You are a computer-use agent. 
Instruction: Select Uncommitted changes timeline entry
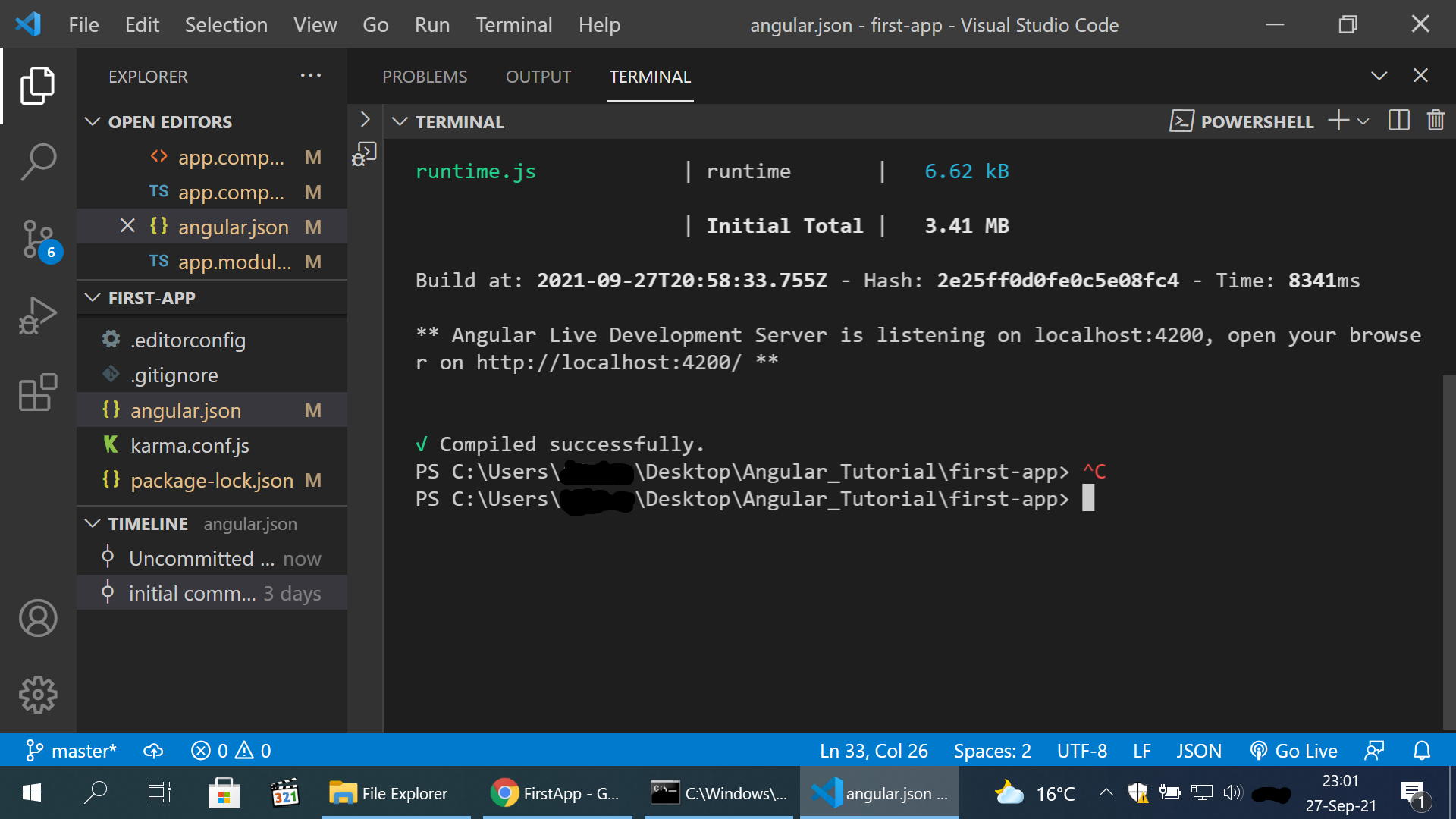(x=212, y=558)
